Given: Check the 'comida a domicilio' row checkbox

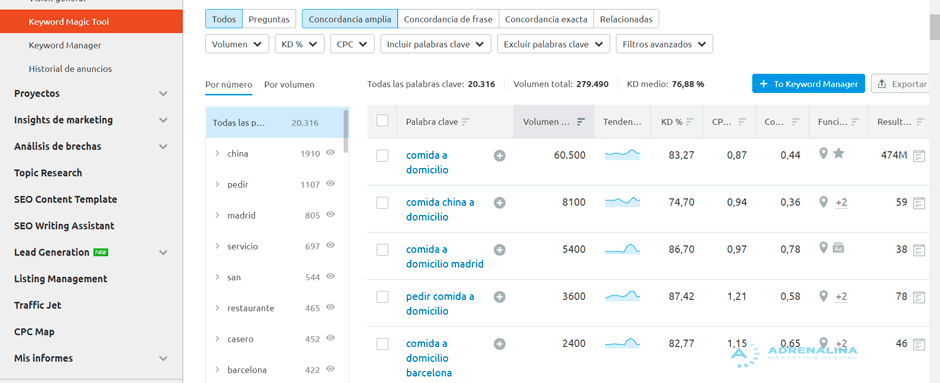Looking at the screenshot, I should coord(382,156).
